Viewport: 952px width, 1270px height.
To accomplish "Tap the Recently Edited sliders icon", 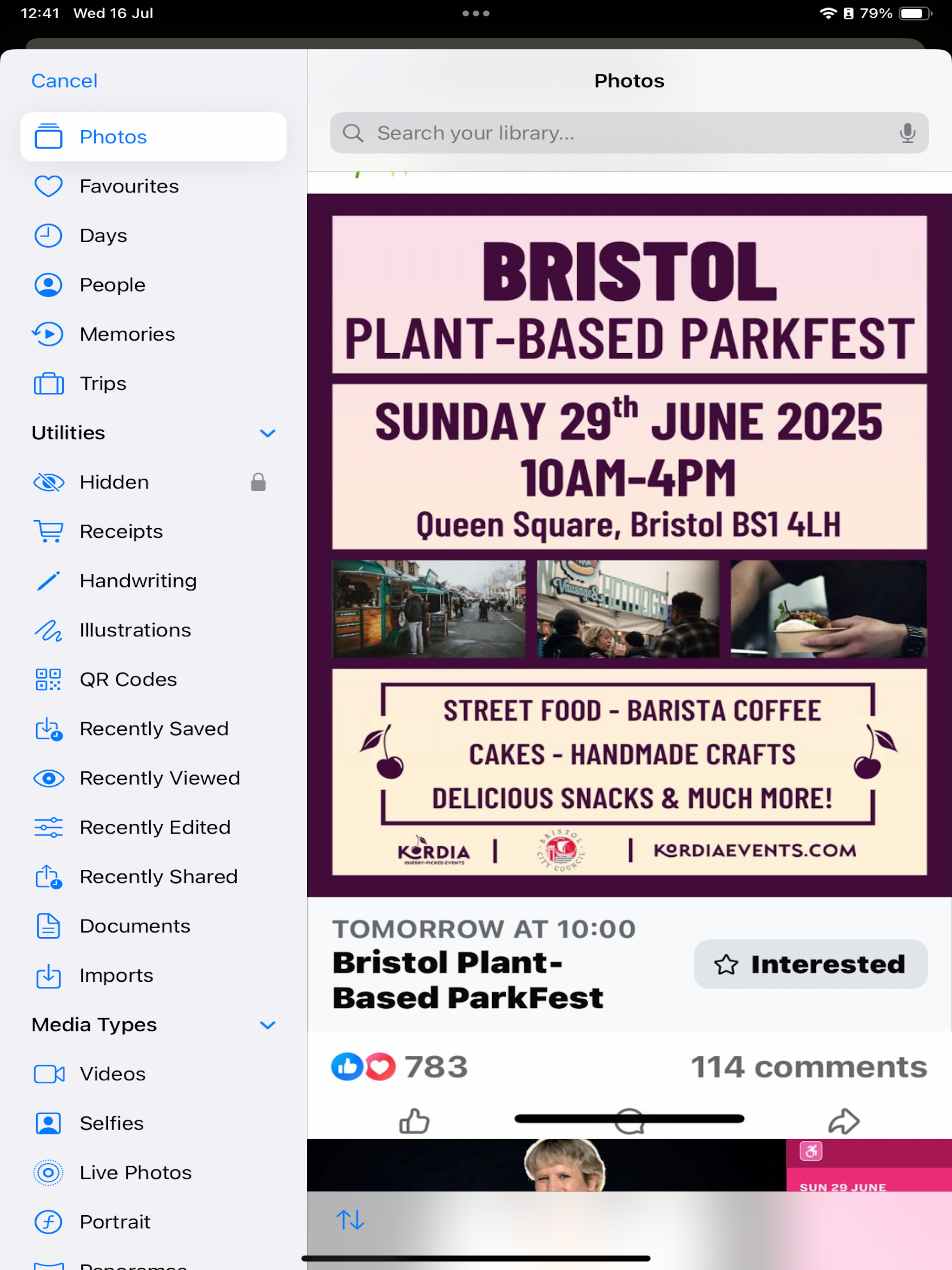I will point(48,827).
